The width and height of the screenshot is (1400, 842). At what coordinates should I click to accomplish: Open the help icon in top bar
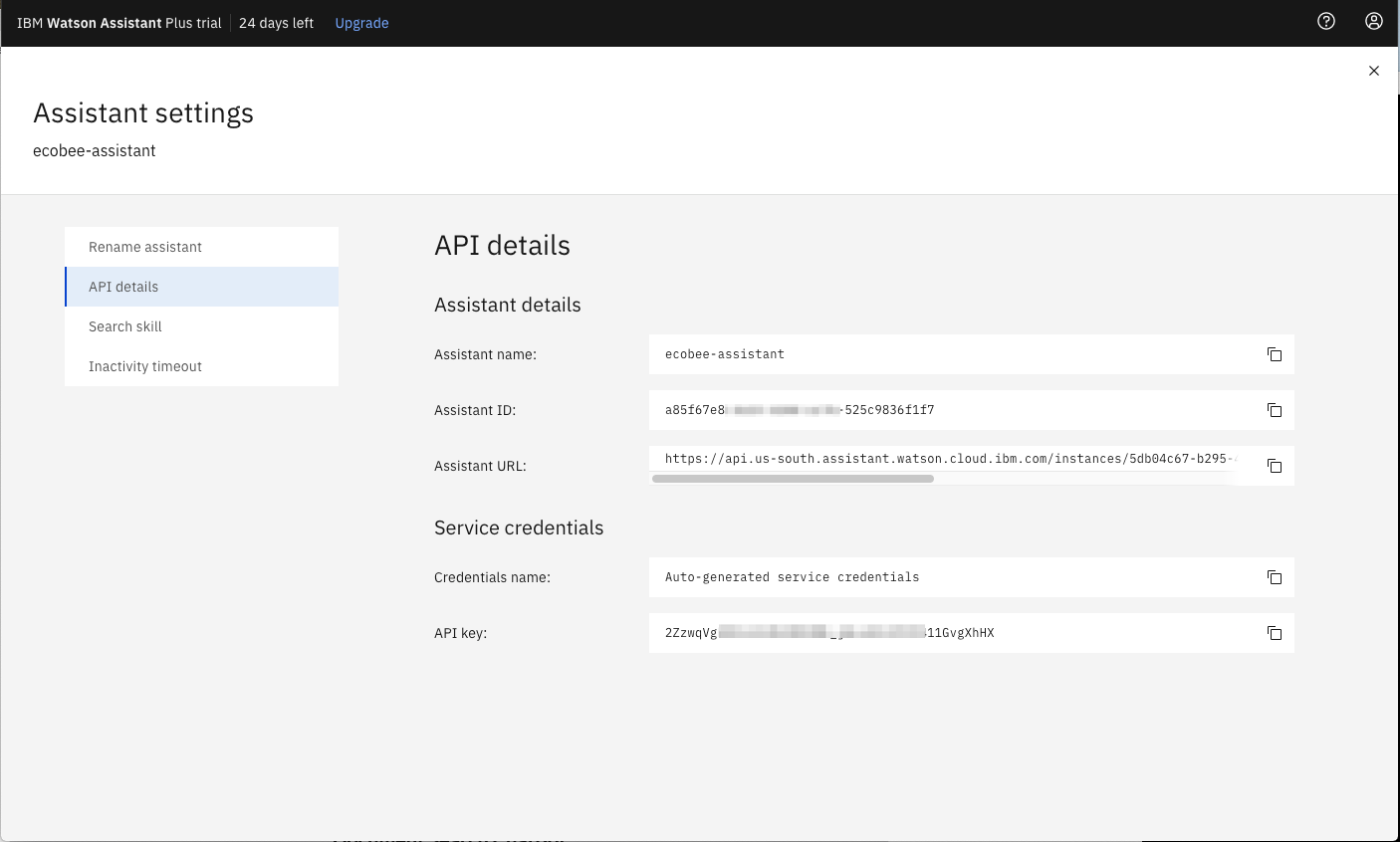(x=1326, y=21)
